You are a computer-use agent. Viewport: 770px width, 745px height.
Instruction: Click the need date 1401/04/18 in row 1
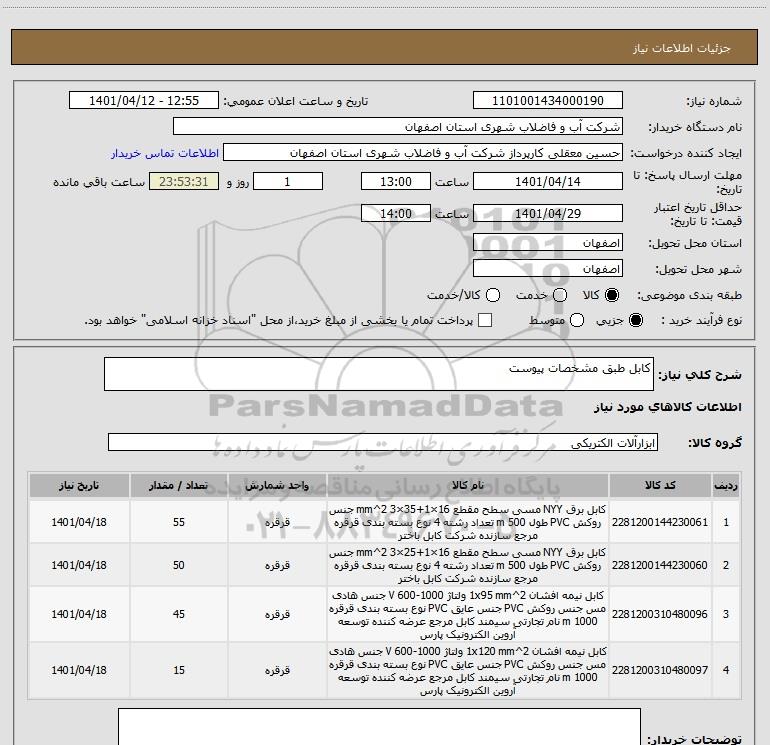[x=79, y=522]
